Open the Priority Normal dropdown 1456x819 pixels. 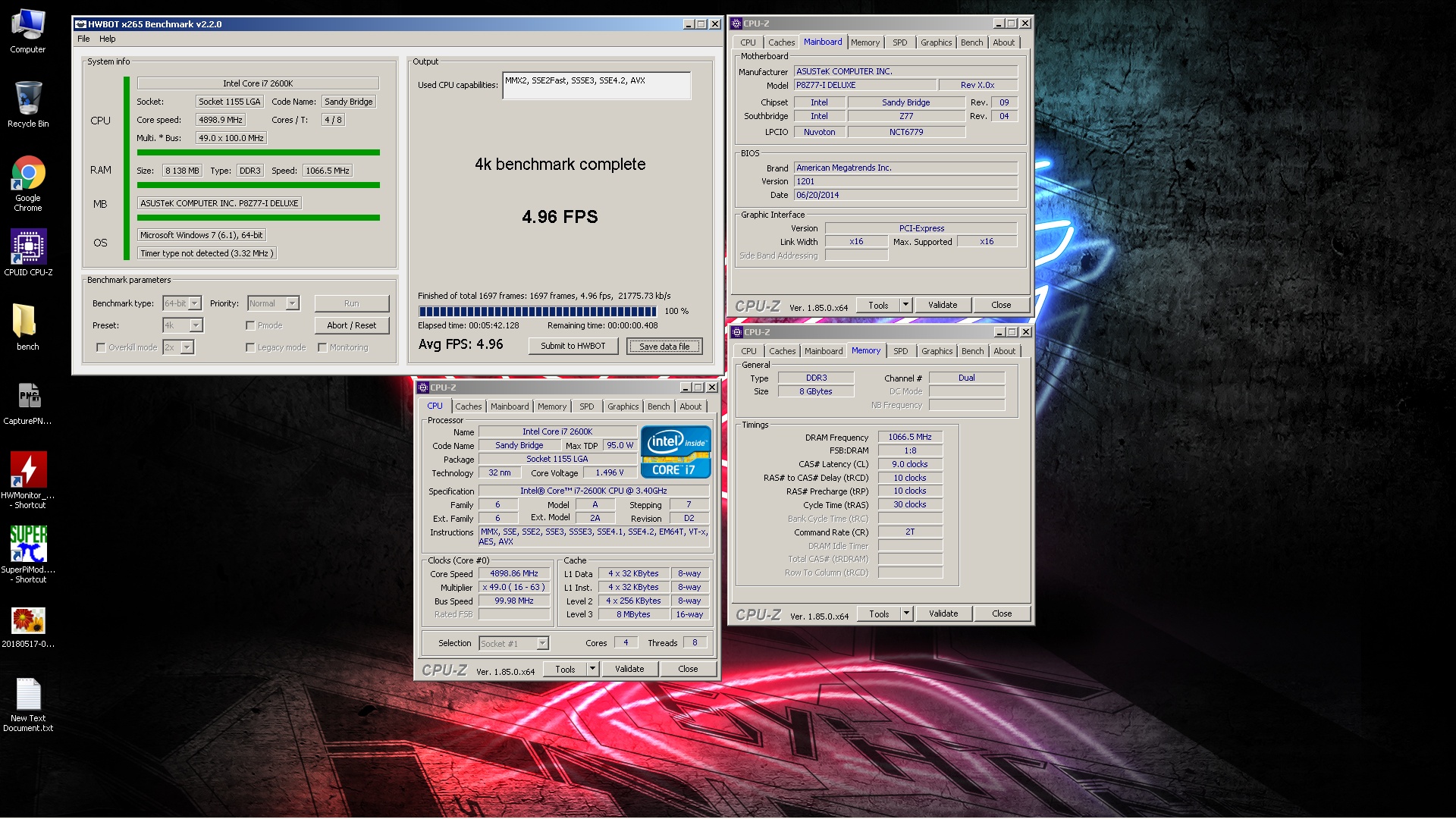coord(293,303)
